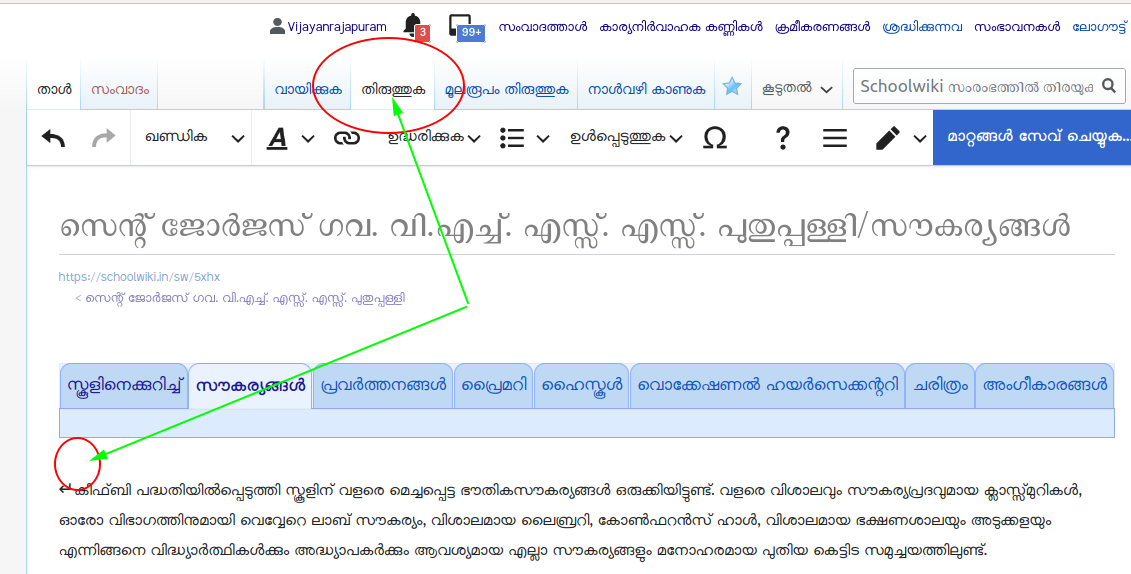The width and height of the screenshot is (1131, 574).
Task: Open the bullet list structure dropdown
Action: pyautogui.click(x=524, y=139)
